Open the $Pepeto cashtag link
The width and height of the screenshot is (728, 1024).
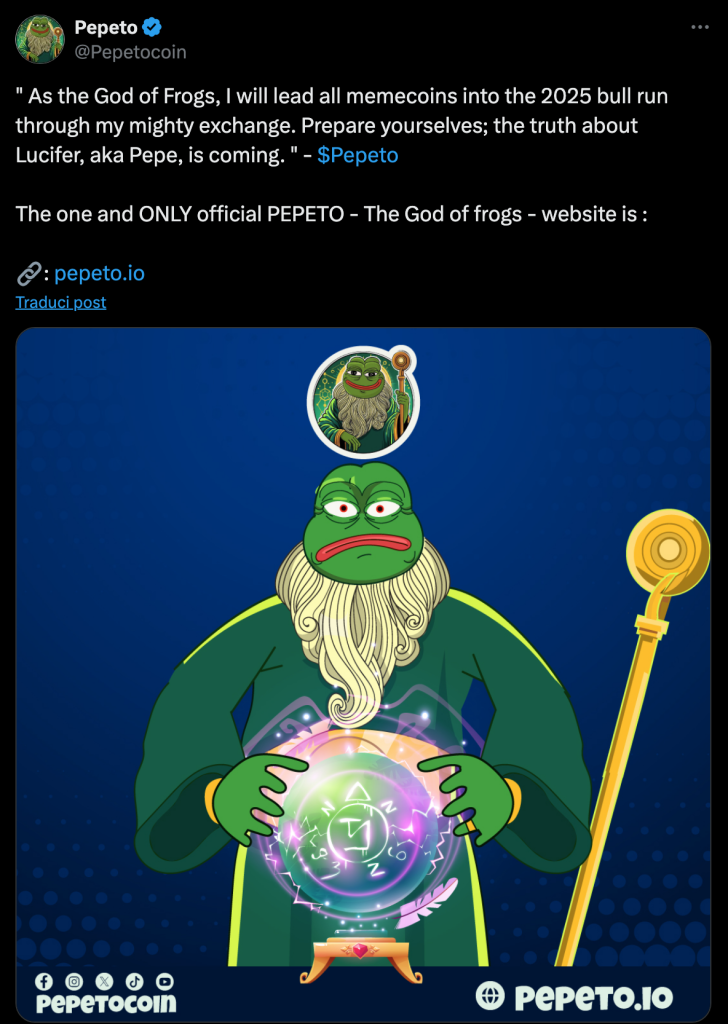[x=357, y=155]
